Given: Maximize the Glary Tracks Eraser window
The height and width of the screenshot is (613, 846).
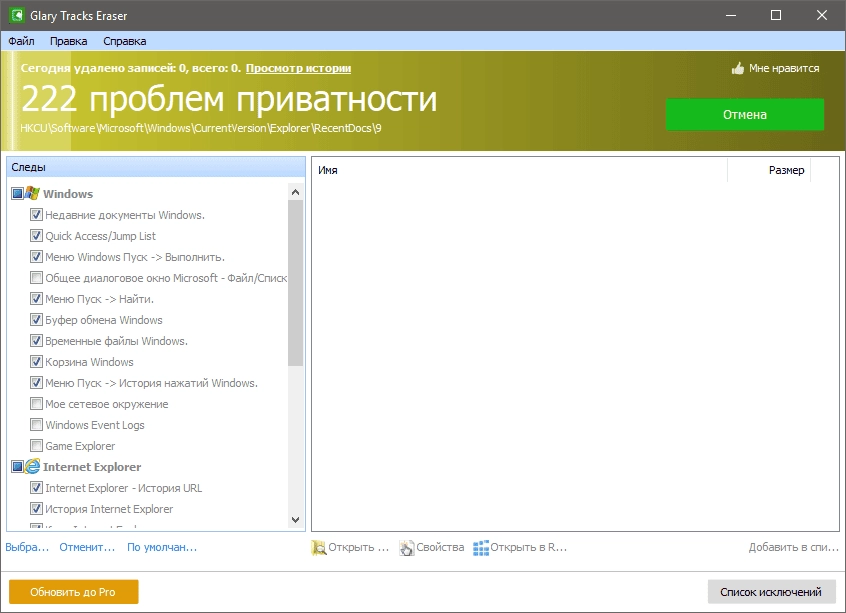Looking at the screenshot, I should point(776,15).
